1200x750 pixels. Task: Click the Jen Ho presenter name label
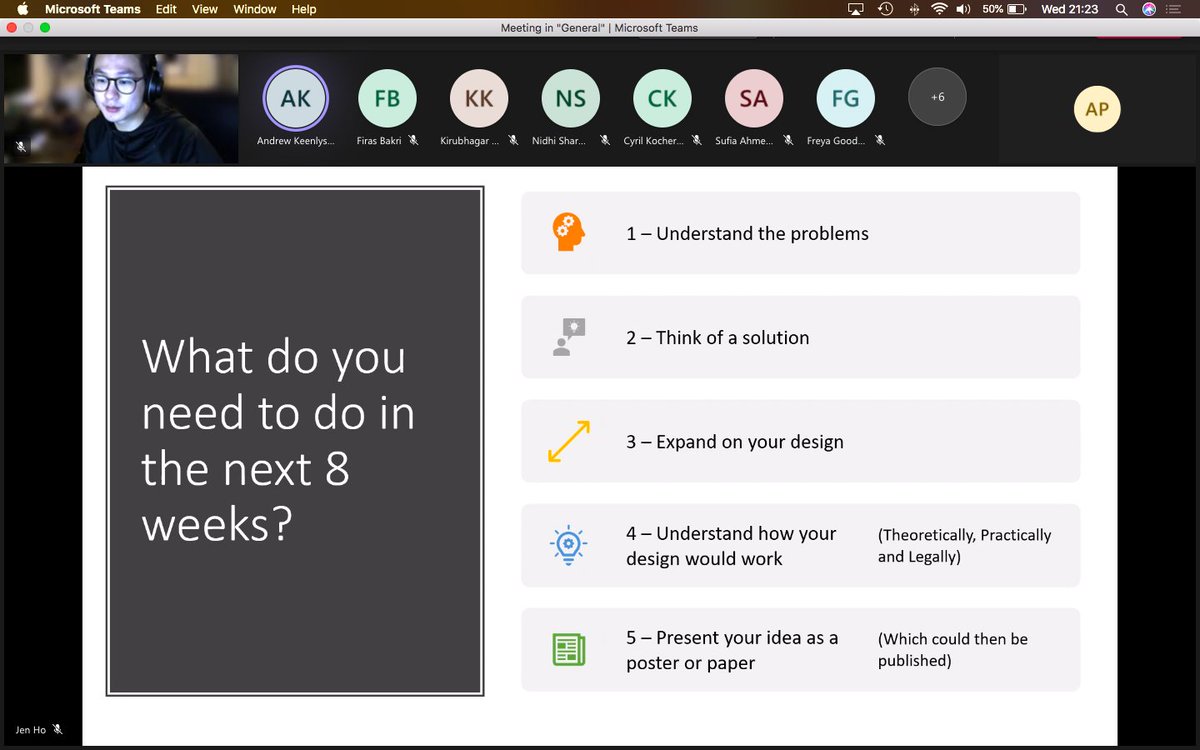(x=31, y=730)
